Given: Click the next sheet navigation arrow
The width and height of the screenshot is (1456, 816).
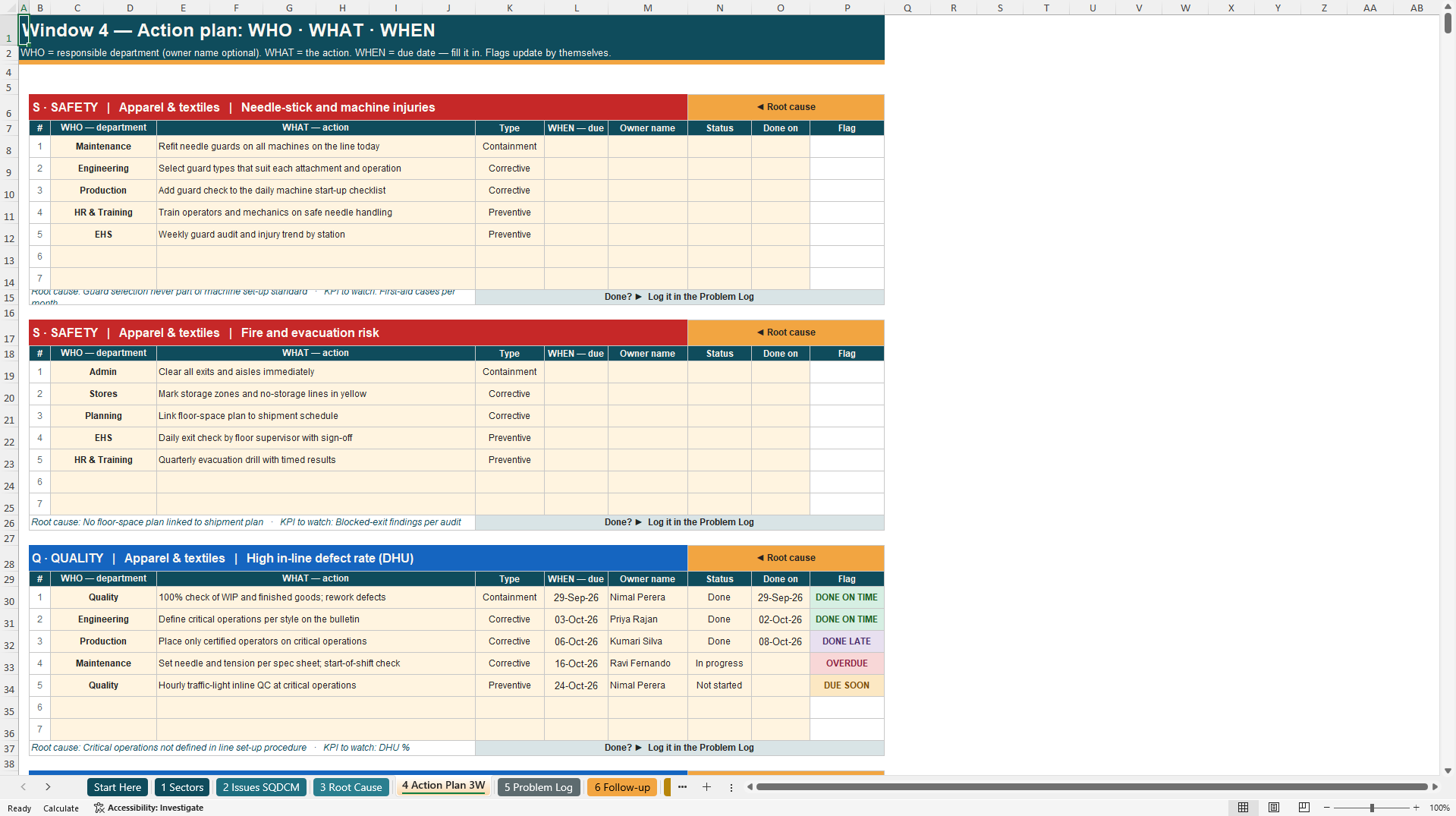Looking at the screenshot, I should point(48,787).
